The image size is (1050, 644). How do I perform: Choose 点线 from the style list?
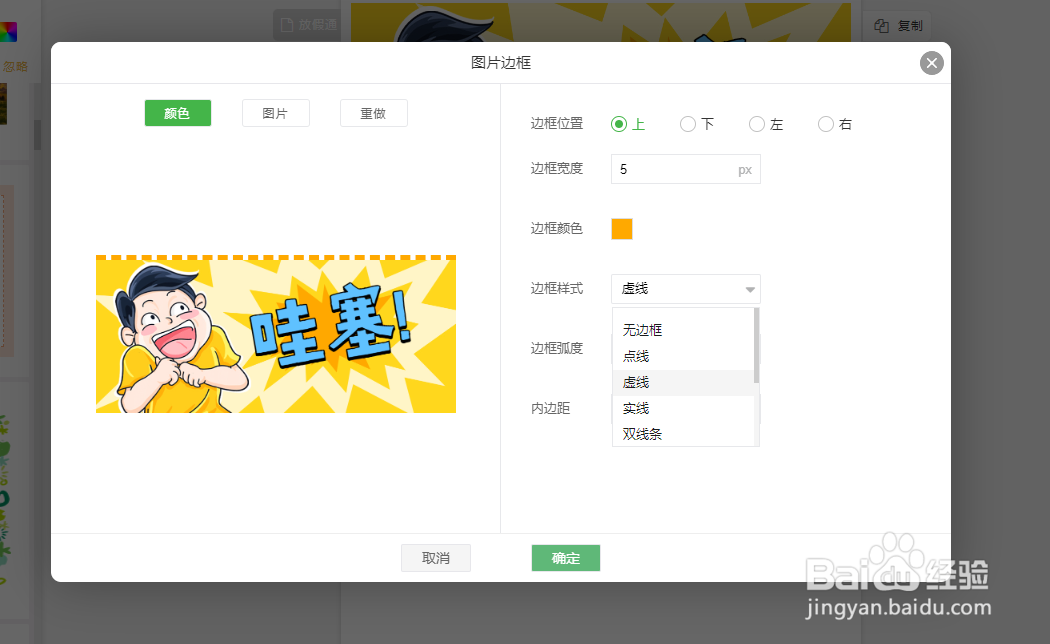pyautogui.click(x=683, y=356)
